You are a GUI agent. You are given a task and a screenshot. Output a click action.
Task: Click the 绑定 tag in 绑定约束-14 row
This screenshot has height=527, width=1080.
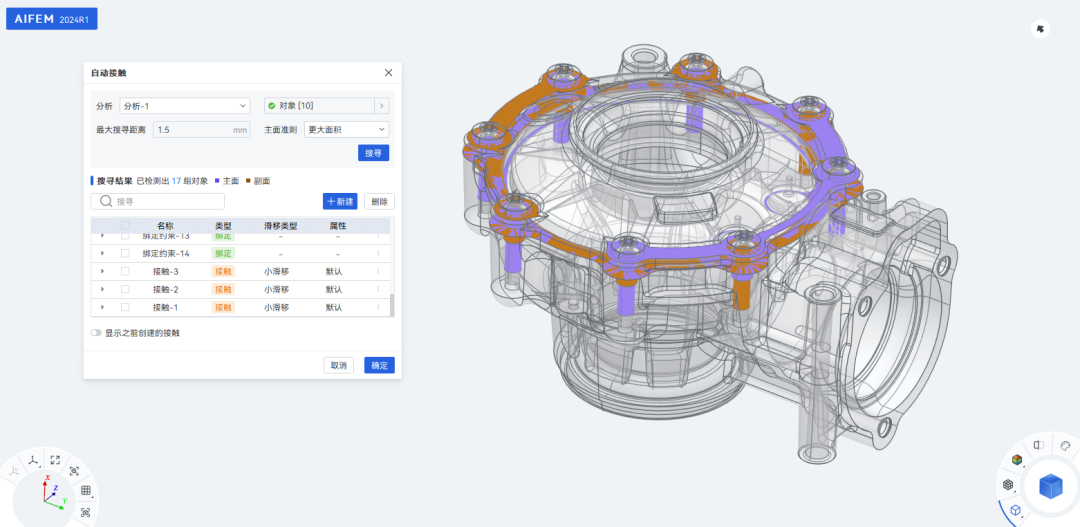click(x=223, y=254)
